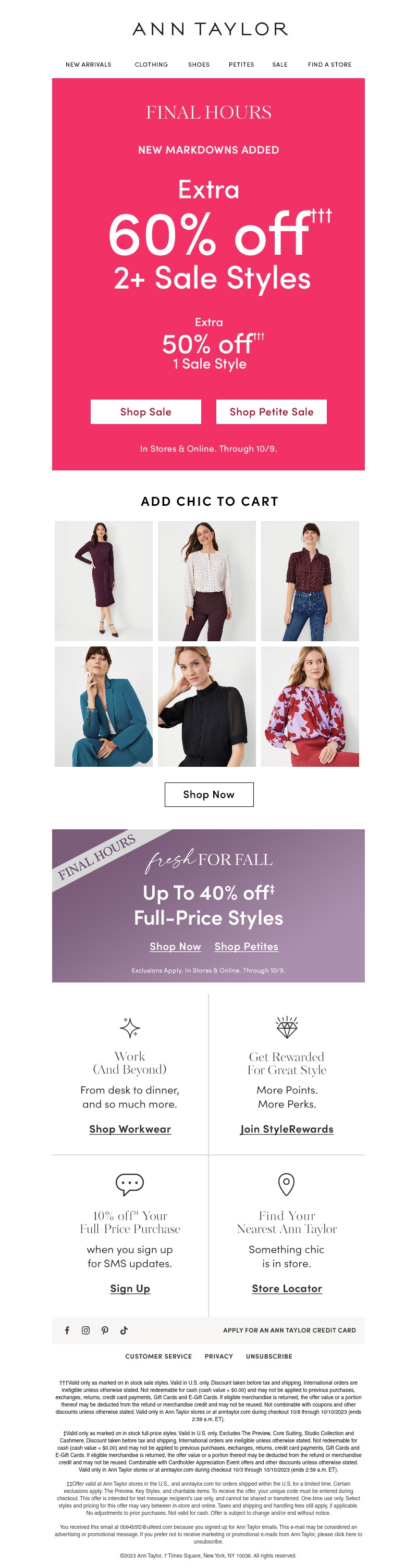Image resolution: width=417 pixels, height=1568 pixels.
Task: Click the map pin location icon
Action: point(286,1185)
